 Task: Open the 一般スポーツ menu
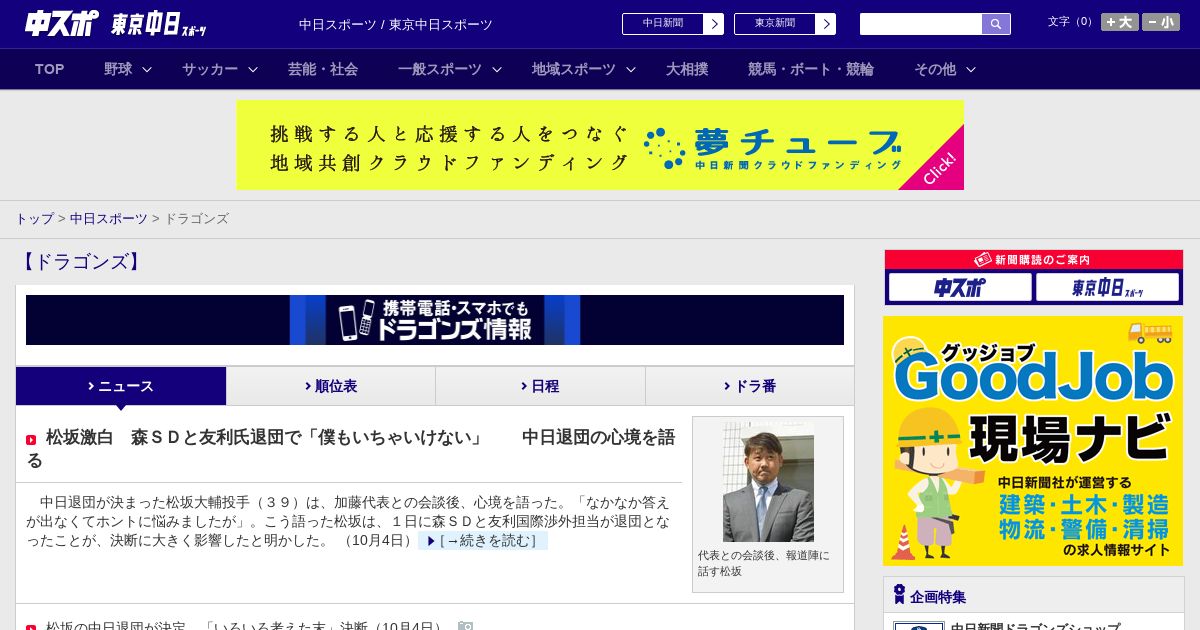[x=440, y=69]
